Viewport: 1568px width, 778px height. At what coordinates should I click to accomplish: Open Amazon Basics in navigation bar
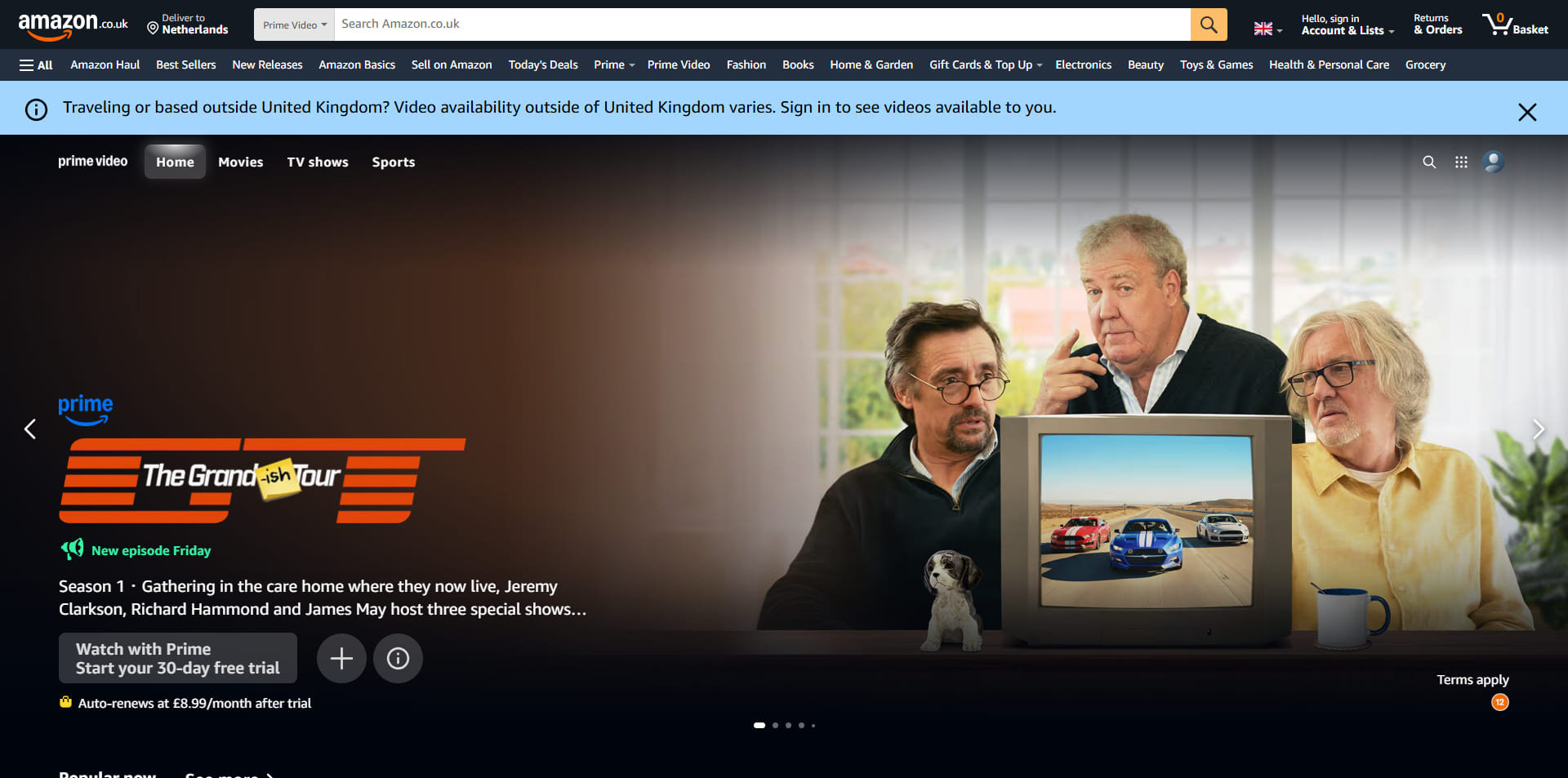click(357, 64)
